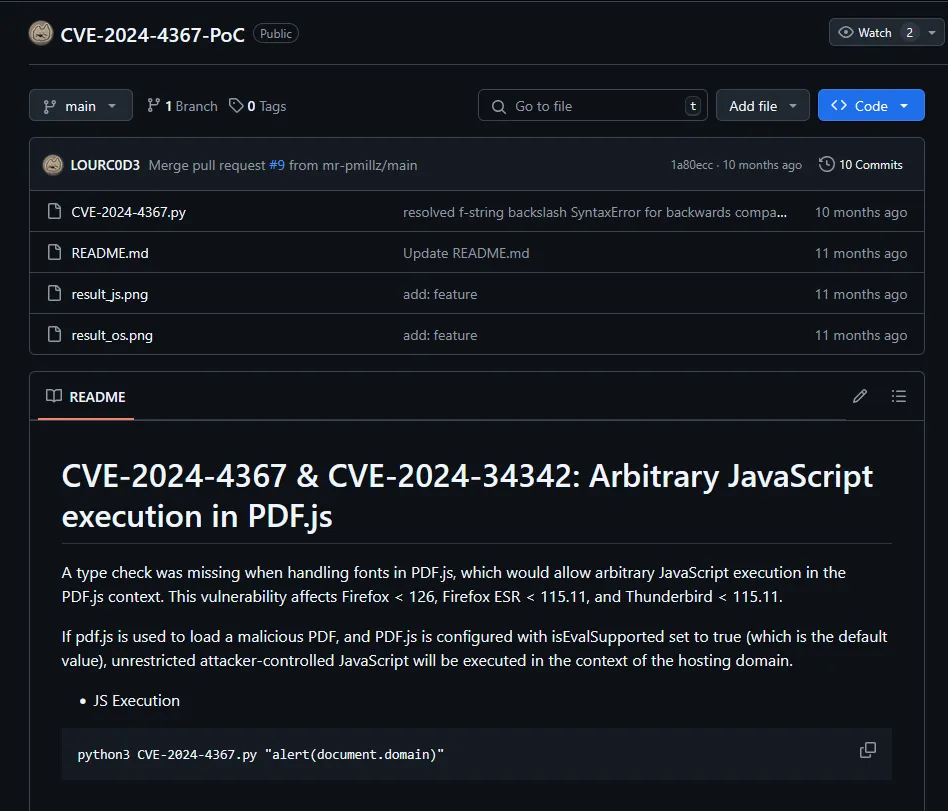Open the 'resolved f-string backslash SyntaxError' commit message

click(x=595, y=212)
